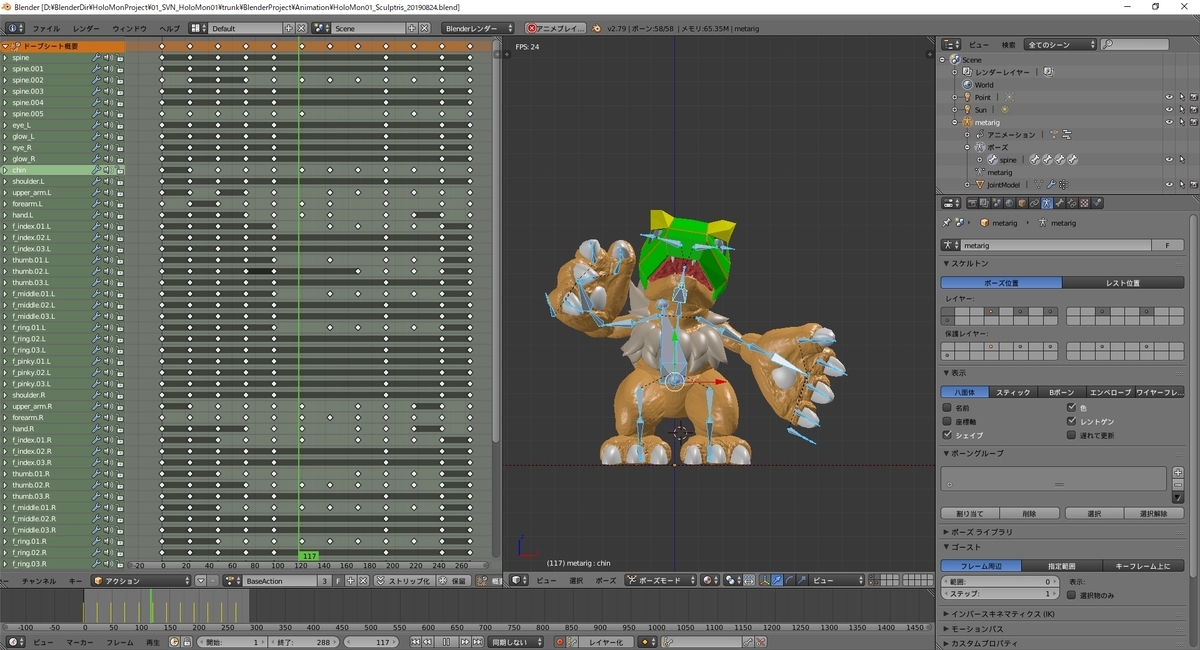This screenshot has width=1200, height=650.
Task: Toggle visibility of metarig in outliner
Action: pos(1169,122)
